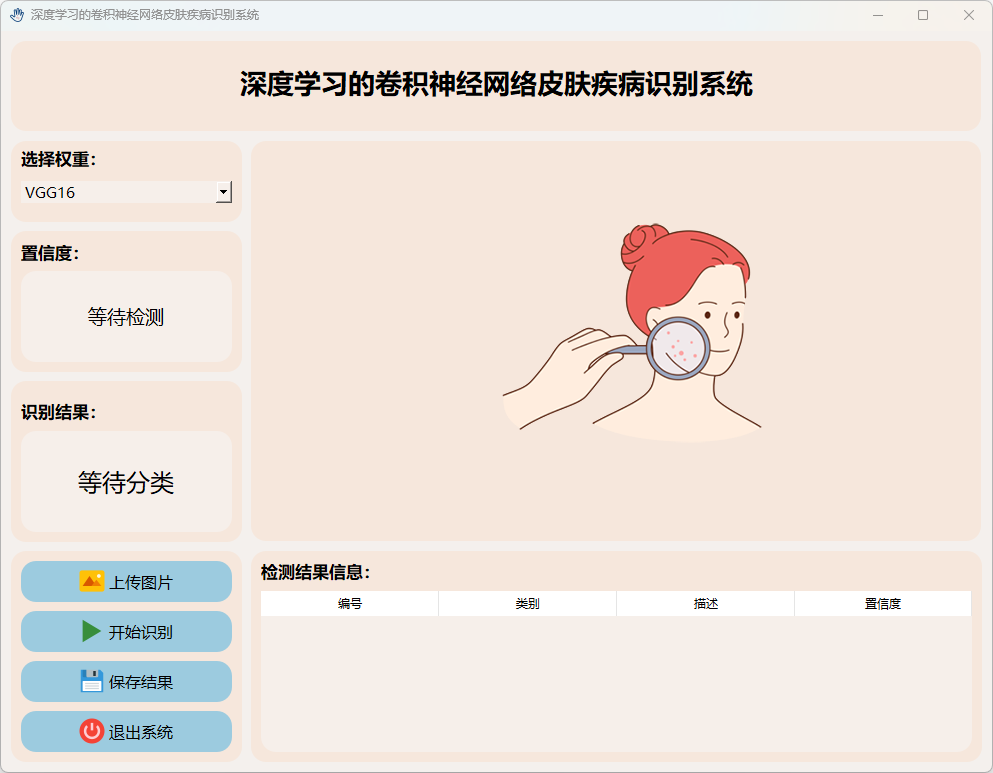Click the 置信度 table column header

(883, 603)
